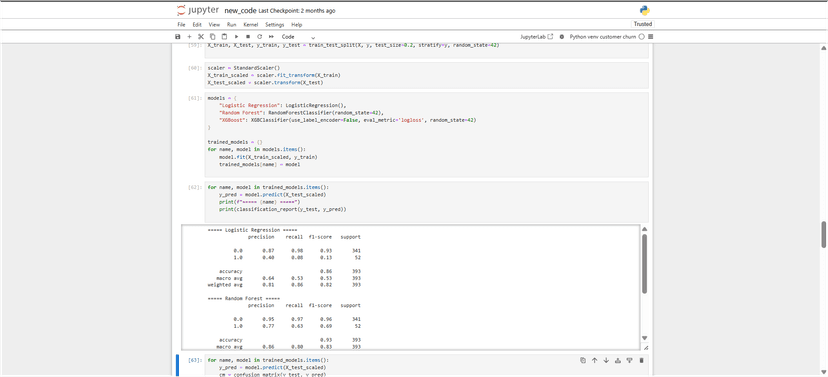Screen dimensions: 828x377
Task: Move cell 63 down with arrow icon
Action: click(x=606, y=360)
